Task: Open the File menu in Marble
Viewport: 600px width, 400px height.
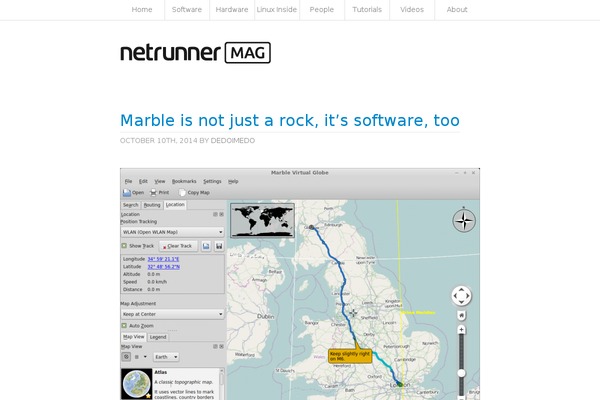Action: (128, 181)
